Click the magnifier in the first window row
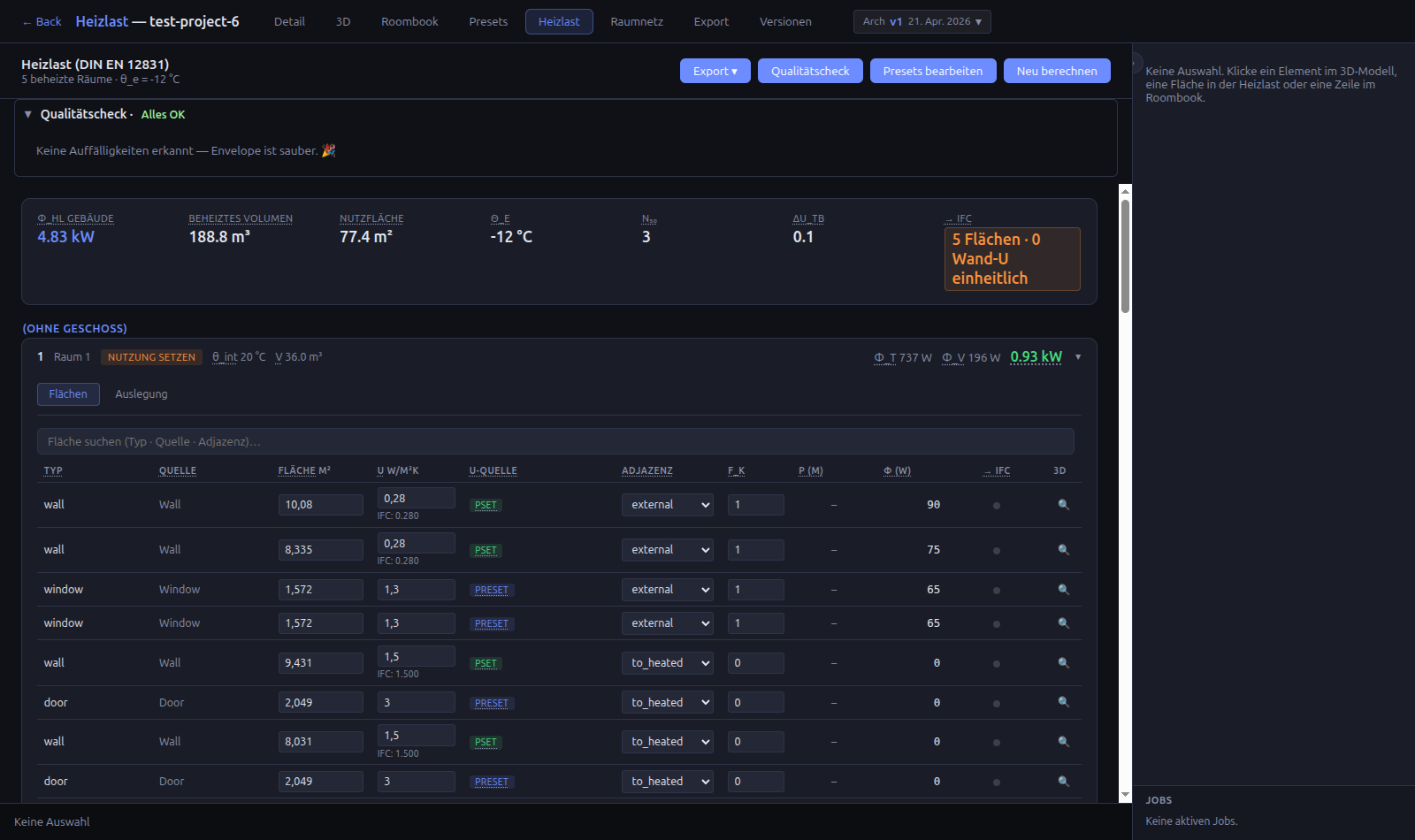This screenshot has width=1415, height=840. coord(1064,590)
